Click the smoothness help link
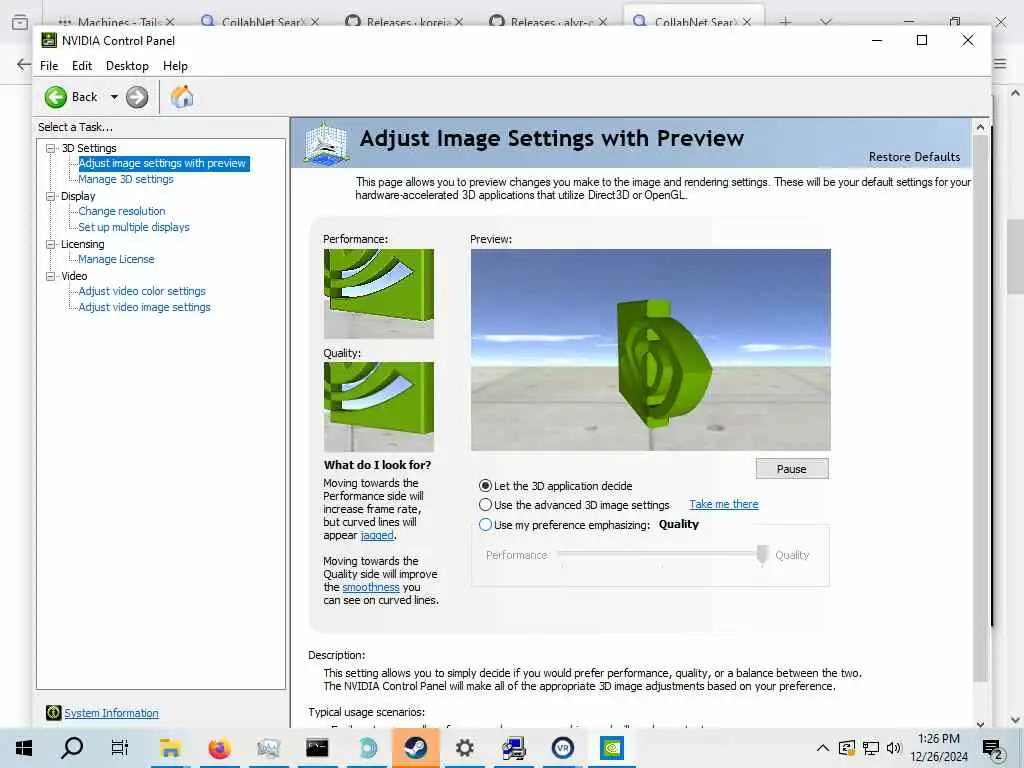This screenshot has height=768, width=1024. point(371,587)
